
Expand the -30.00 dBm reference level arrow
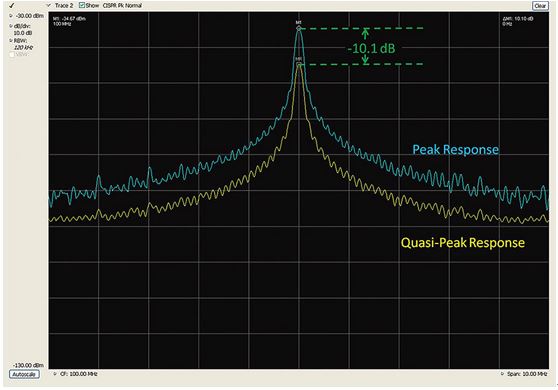tap(11, 16)
